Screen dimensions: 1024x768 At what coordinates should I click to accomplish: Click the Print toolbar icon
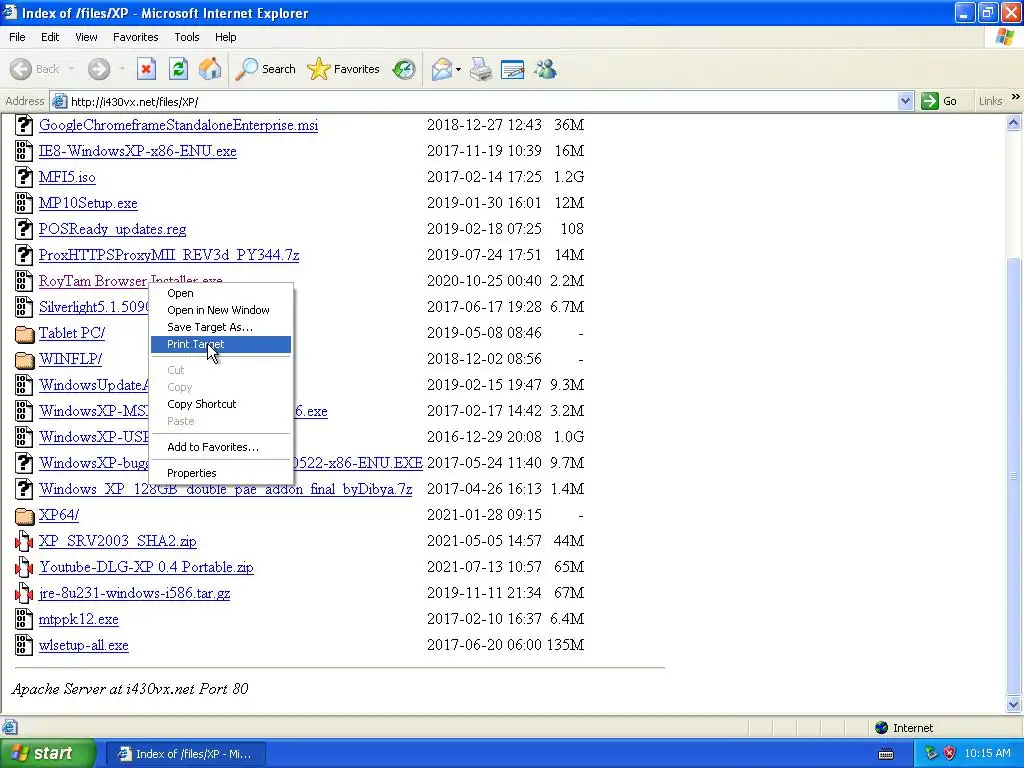tap(481, 69)
